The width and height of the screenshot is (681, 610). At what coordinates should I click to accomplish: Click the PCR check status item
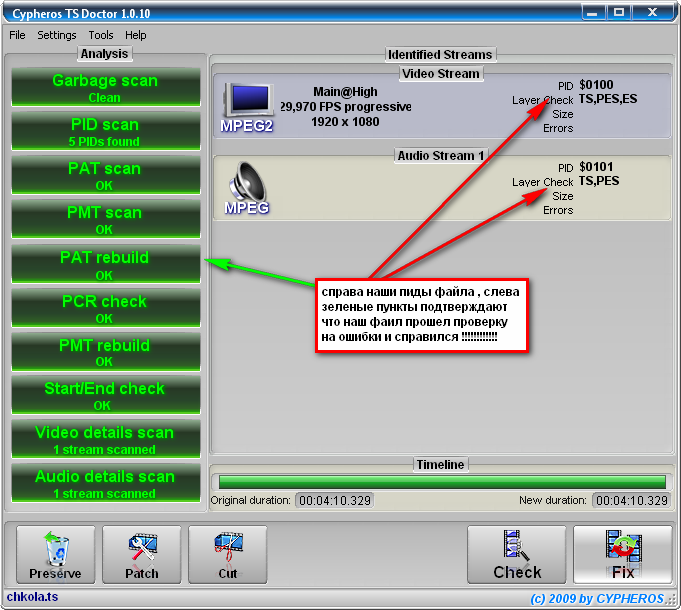pyautogui.click(x=106, y=308)
